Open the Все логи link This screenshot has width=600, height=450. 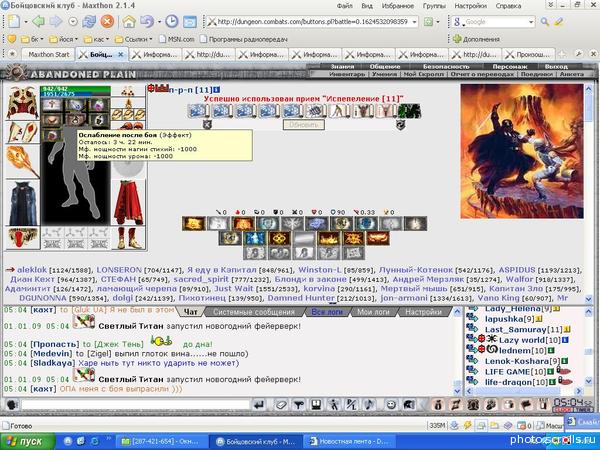327,312
